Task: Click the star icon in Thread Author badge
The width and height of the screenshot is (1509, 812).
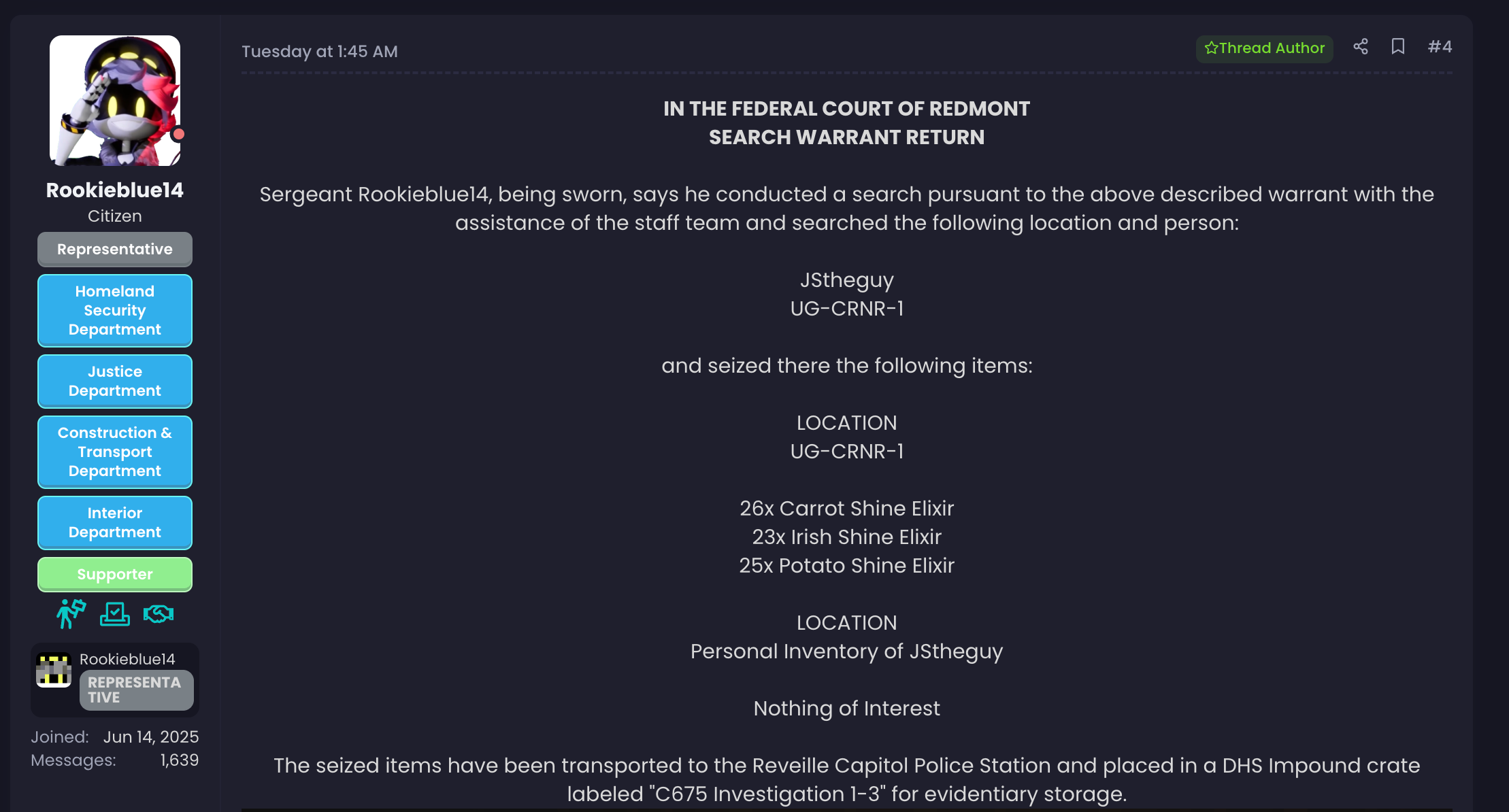Action: (x=1211, y=48)
